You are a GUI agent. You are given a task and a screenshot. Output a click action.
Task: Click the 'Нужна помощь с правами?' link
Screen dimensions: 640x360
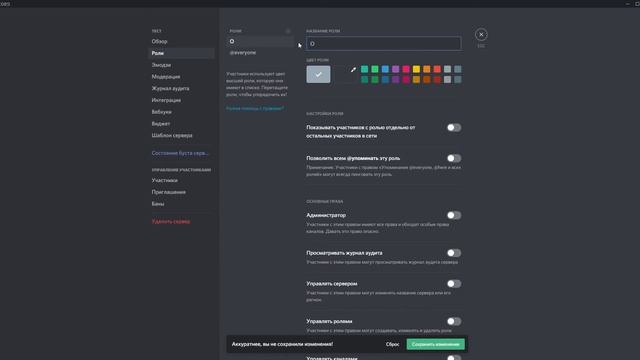tap(255, 109)
